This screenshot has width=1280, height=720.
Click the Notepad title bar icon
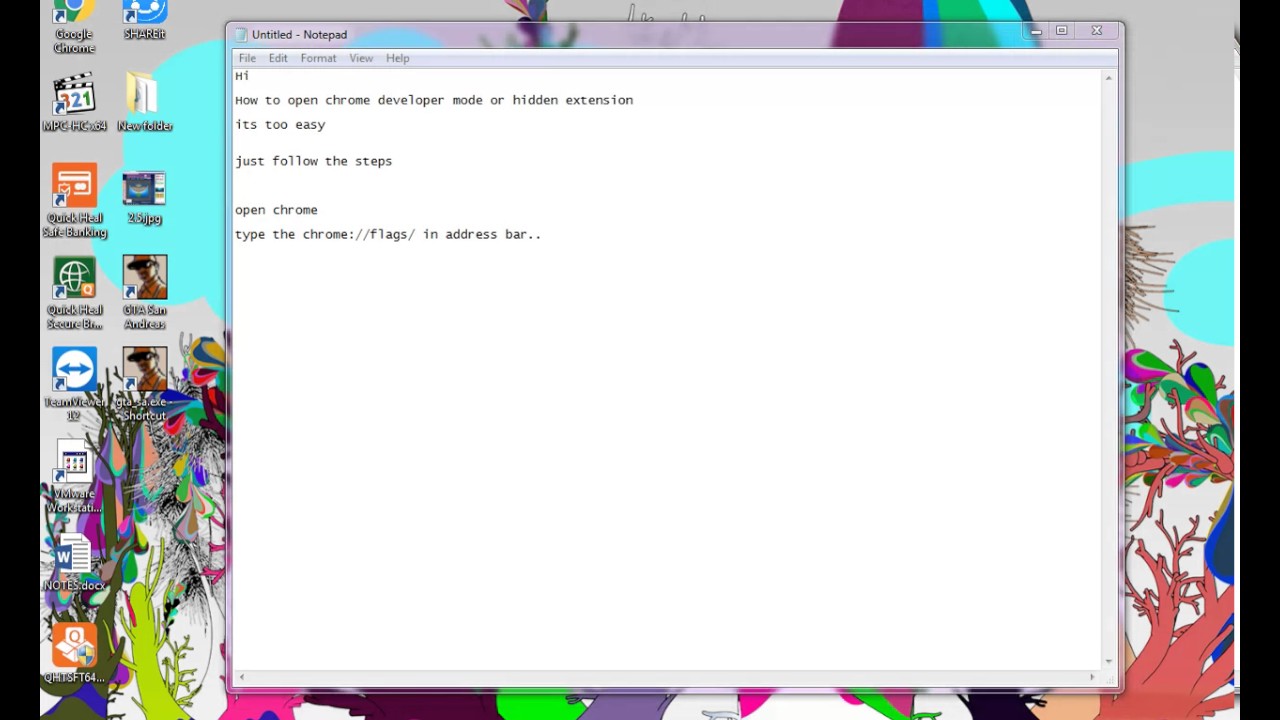241,34
